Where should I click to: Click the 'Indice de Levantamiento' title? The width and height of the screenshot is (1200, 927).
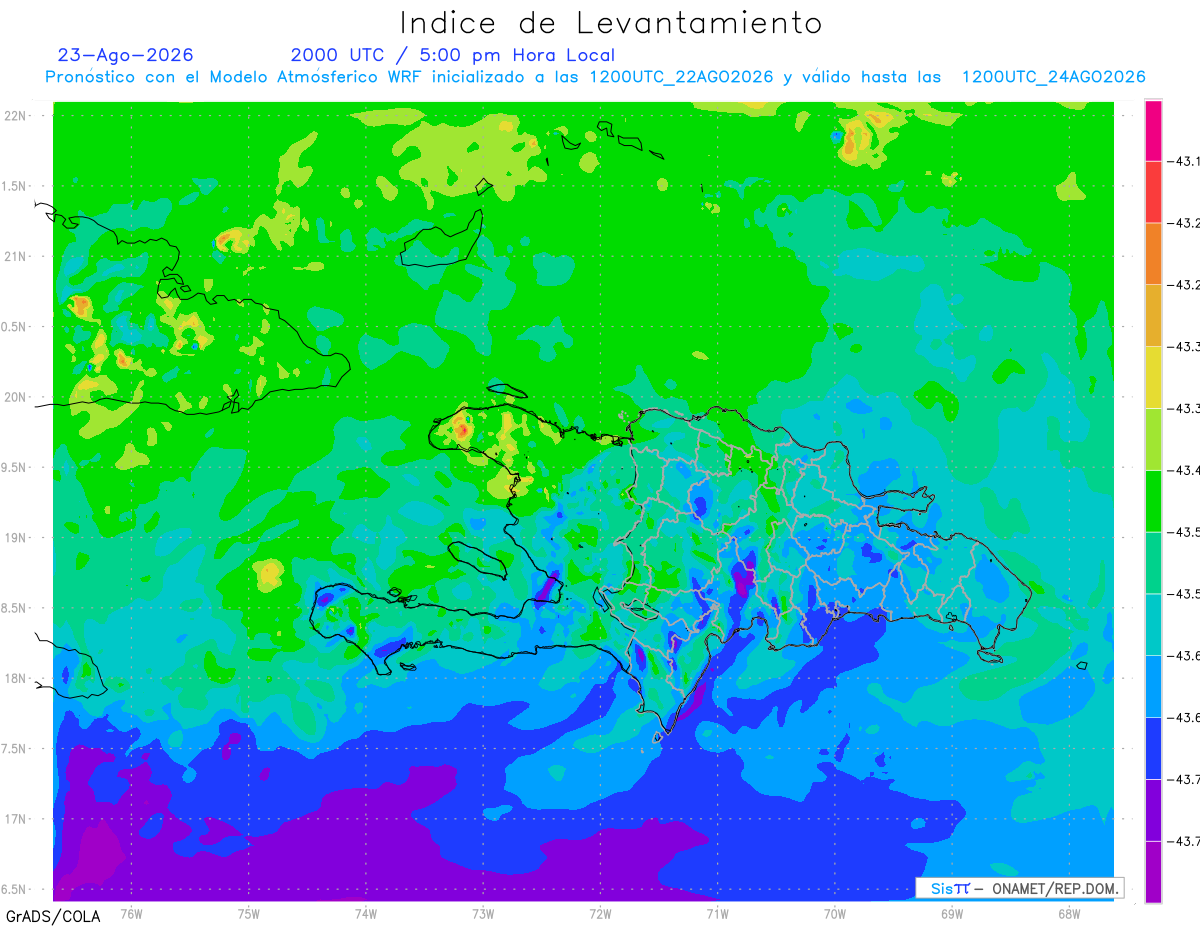pyautogui.click(x=611, y=22)
